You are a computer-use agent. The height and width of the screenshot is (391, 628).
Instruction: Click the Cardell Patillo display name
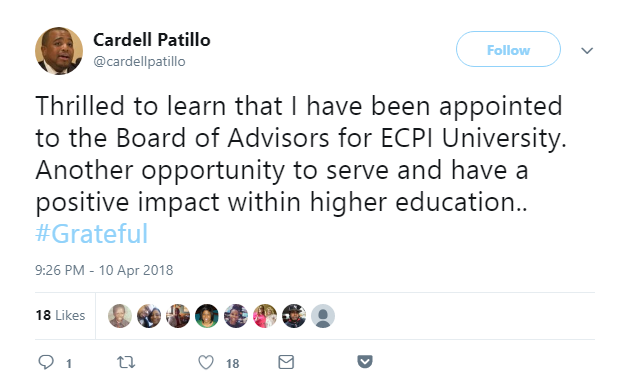[x=152, y=40]
